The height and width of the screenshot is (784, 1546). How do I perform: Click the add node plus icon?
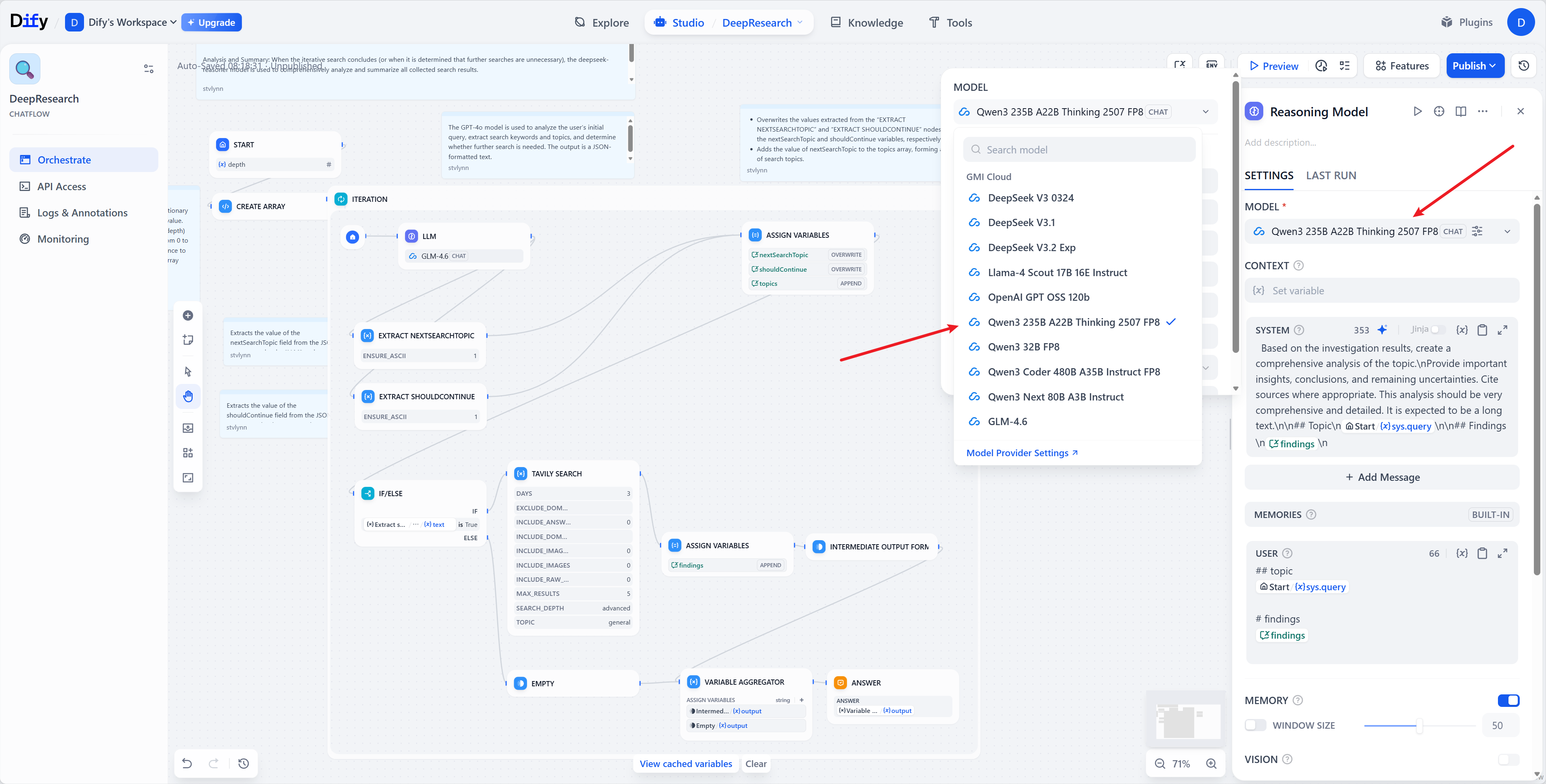point(188,316)
